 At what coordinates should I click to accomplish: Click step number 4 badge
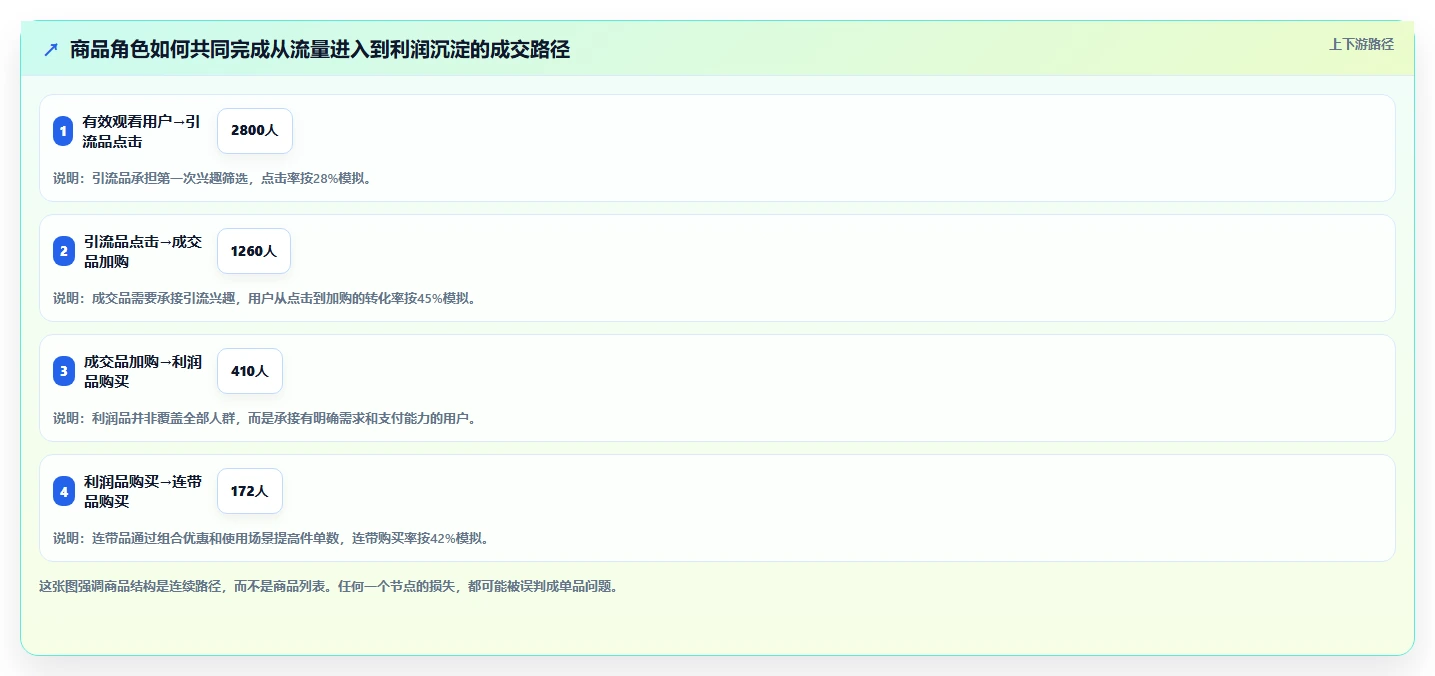[x=63, y=491]
